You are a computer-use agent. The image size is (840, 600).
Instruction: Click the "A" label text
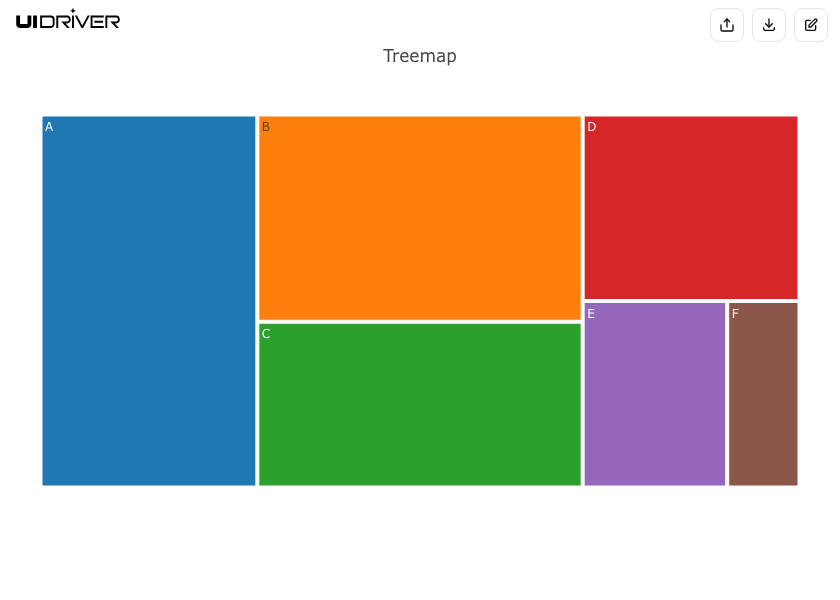49,127
